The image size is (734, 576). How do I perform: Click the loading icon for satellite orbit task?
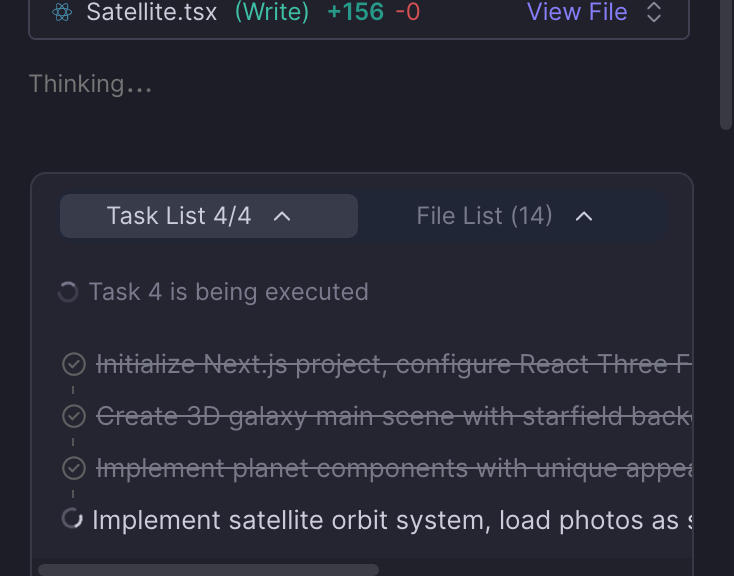(x=72, y=519)
